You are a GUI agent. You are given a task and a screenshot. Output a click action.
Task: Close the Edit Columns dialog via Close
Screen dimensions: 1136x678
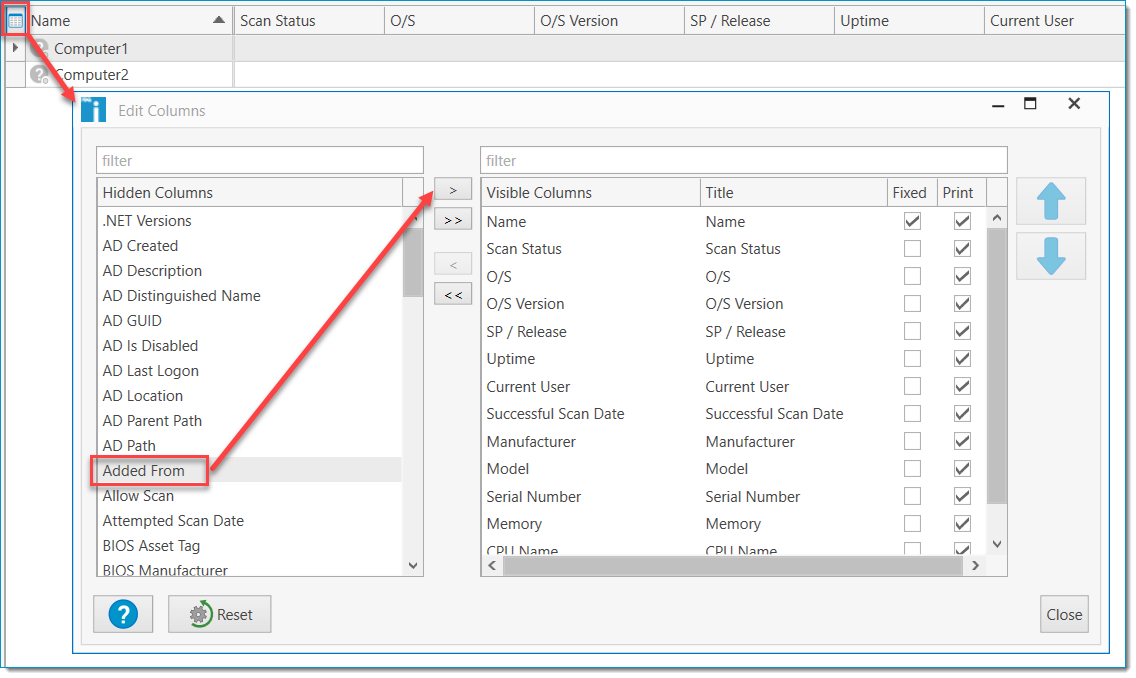click(x=1064, y=614)
